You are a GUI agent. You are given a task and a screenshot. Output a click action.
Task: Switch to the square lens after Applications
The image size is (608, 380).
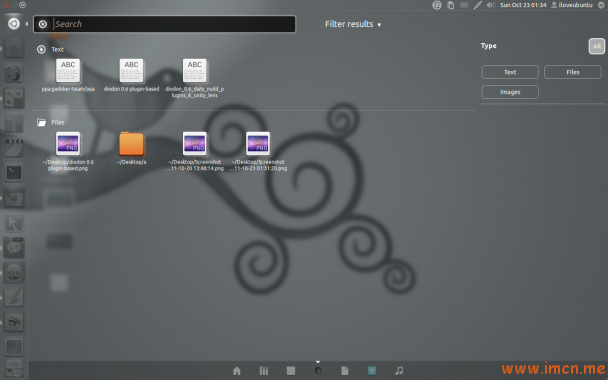tap(291, 371)
